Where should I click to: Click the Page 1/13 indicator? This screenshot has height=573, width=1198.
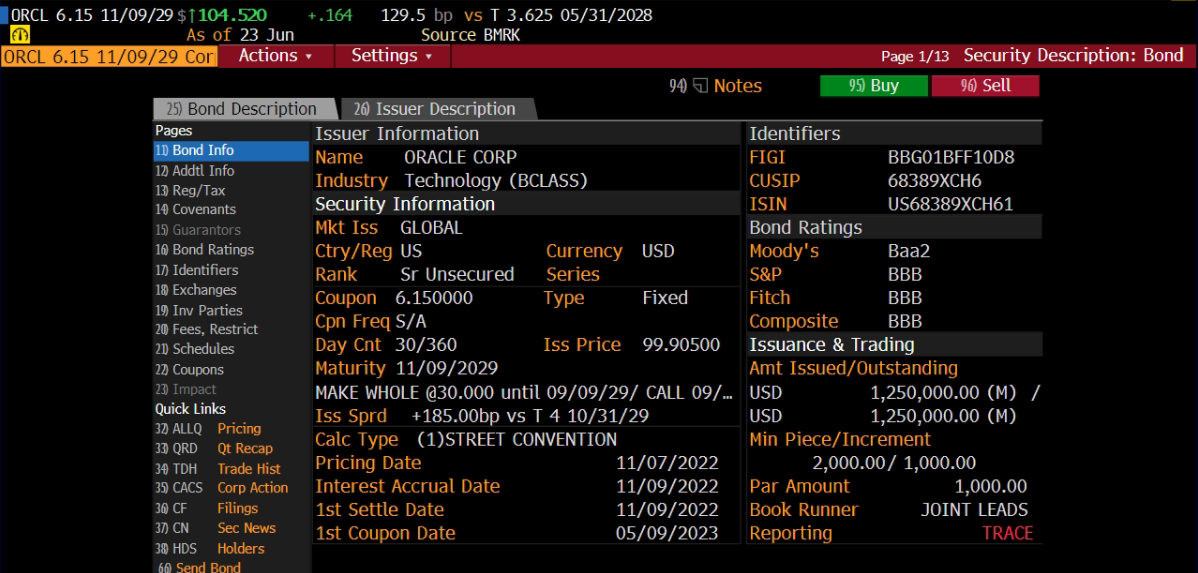coord(915,57)
